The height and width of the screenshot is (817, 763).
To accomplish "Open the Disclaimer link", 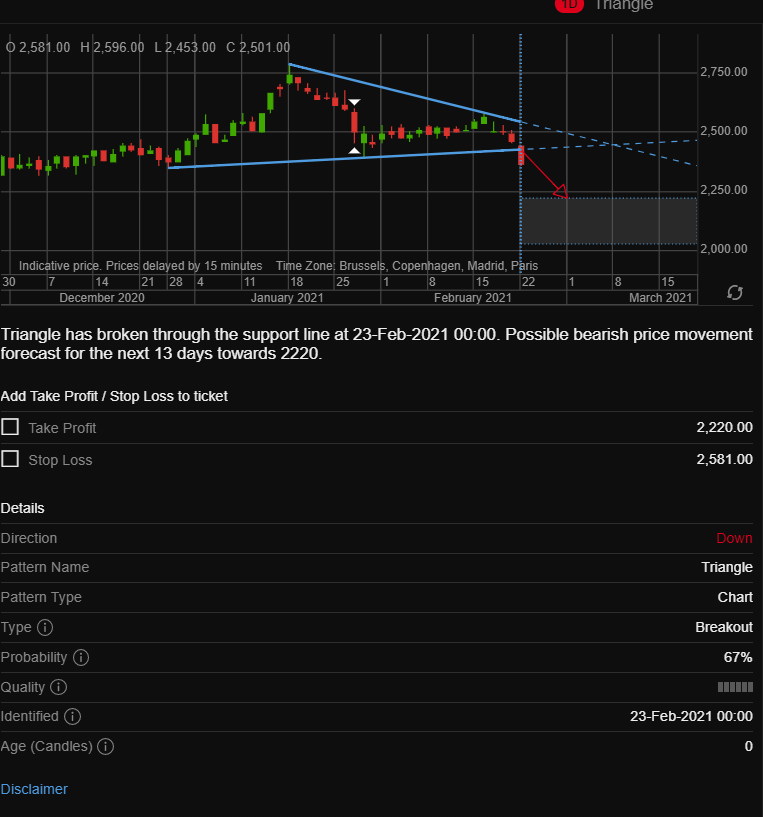I will (x=34, y=789).
